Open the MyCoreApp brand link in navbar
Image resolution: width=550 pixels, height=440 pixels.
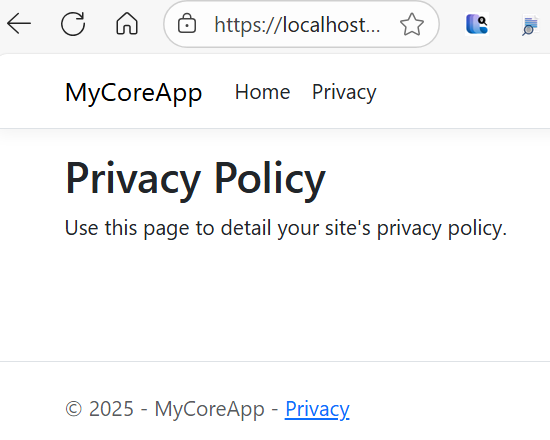pyautogui.click(x=133, y=93)
